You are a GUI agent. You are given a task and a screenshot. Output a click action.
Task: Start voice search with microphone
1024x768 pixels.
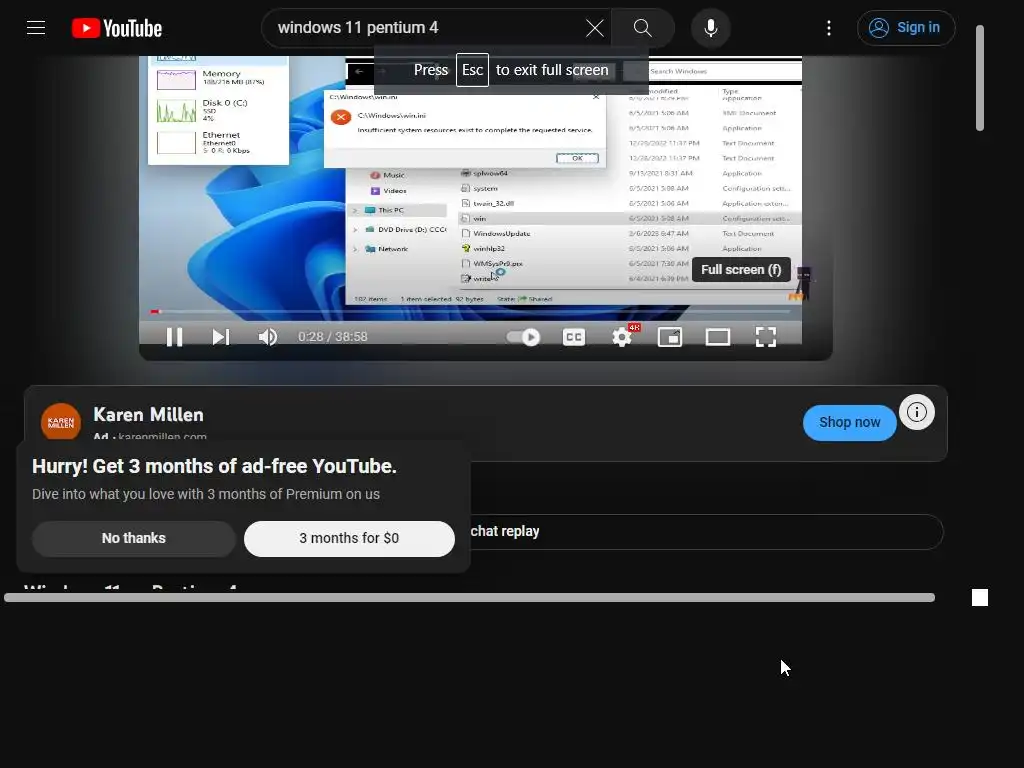click(x=711, y=28)
